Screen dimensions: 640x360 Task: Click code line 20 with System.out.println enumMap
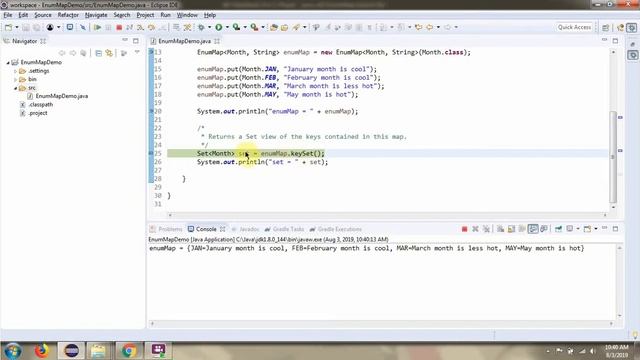[277, 111]
